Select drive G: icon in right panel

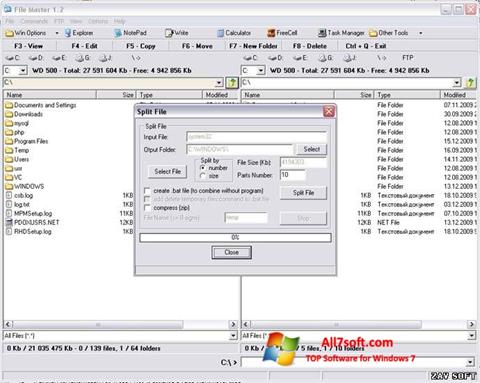tap(325, 58)
